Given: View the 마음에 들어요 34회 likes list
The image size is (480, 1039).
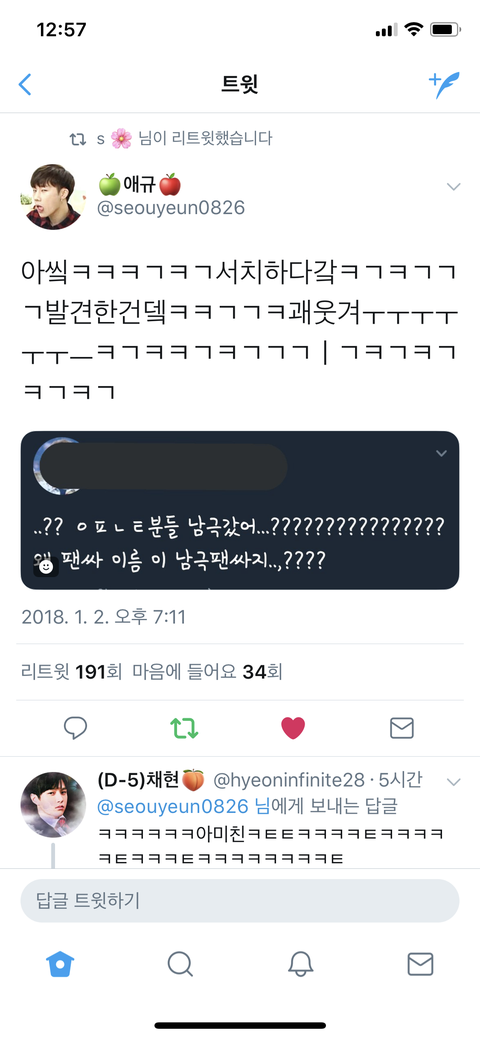Looking at the screenshot, I should point(208,673).
